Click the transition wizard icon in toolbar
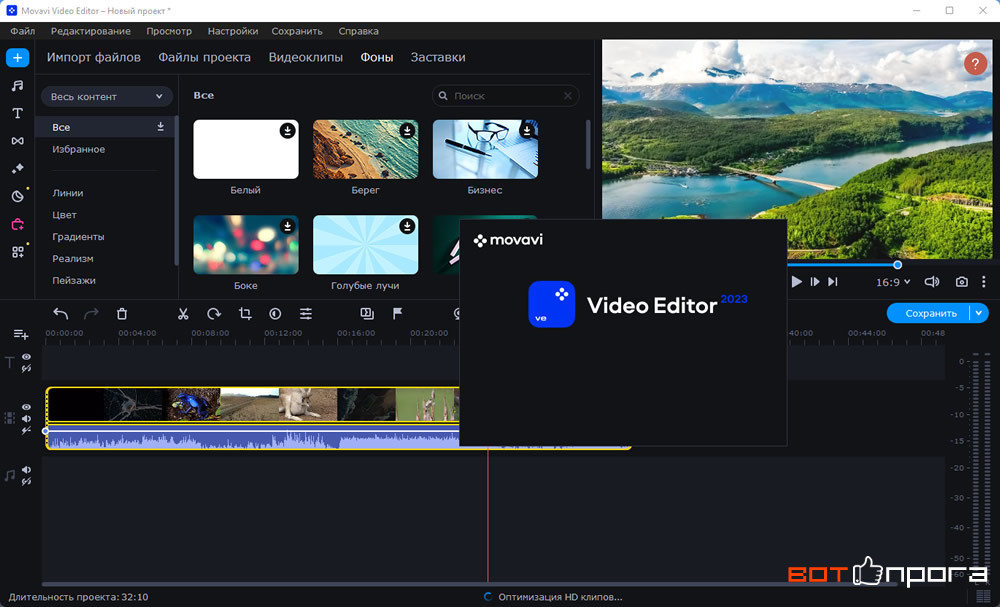This screenshot has width=1000, height=607. 367,314
